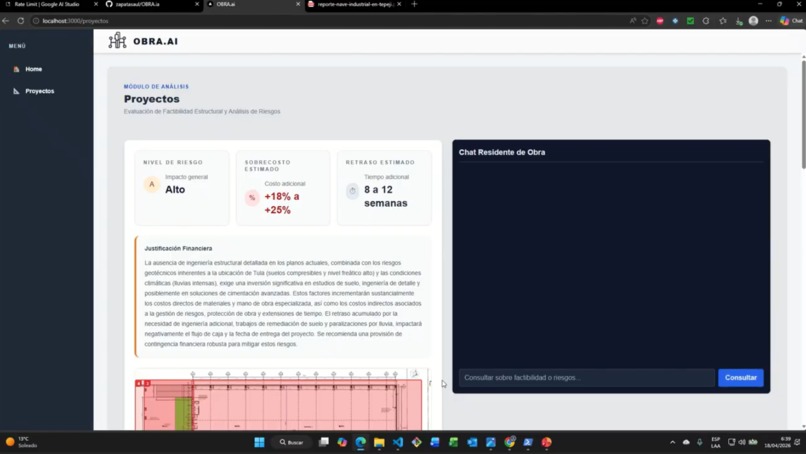806x454 pixels.
Task: Open the browser Settings and more menu
Action: point(768,21)
